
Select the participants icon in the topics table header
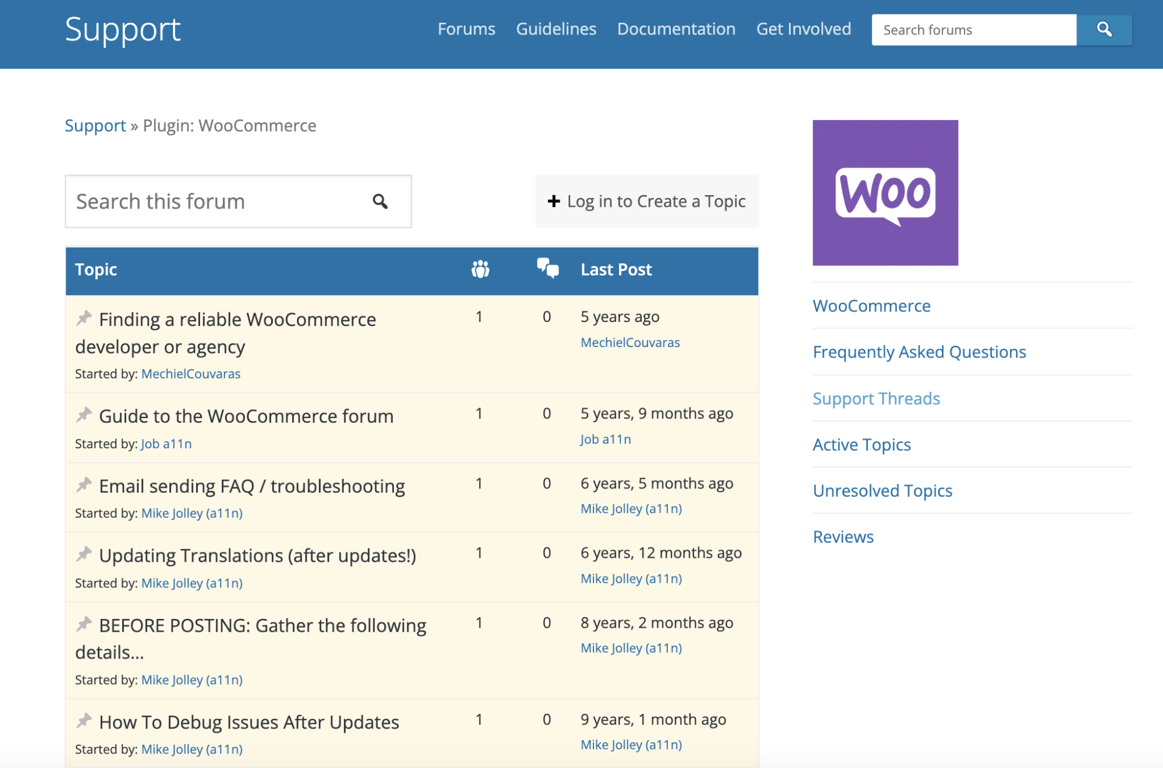tap(480, 269)
